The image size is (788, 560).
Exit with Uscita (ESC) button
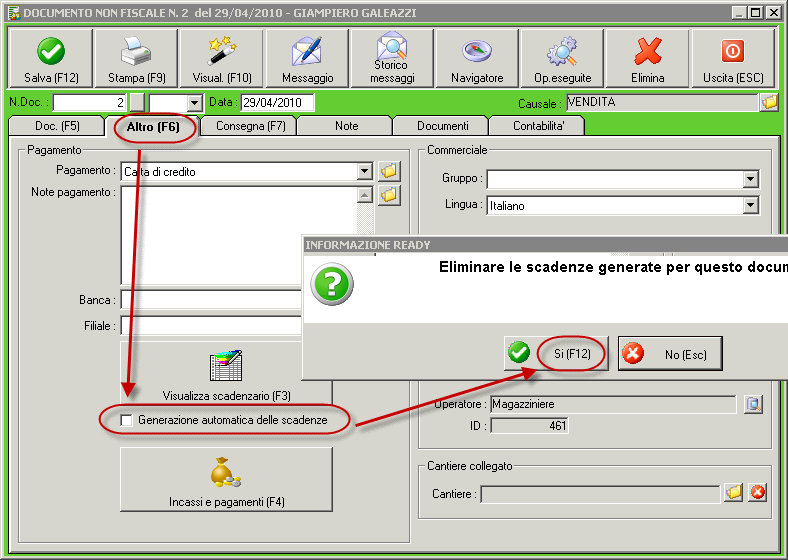[x=733, y=58]
